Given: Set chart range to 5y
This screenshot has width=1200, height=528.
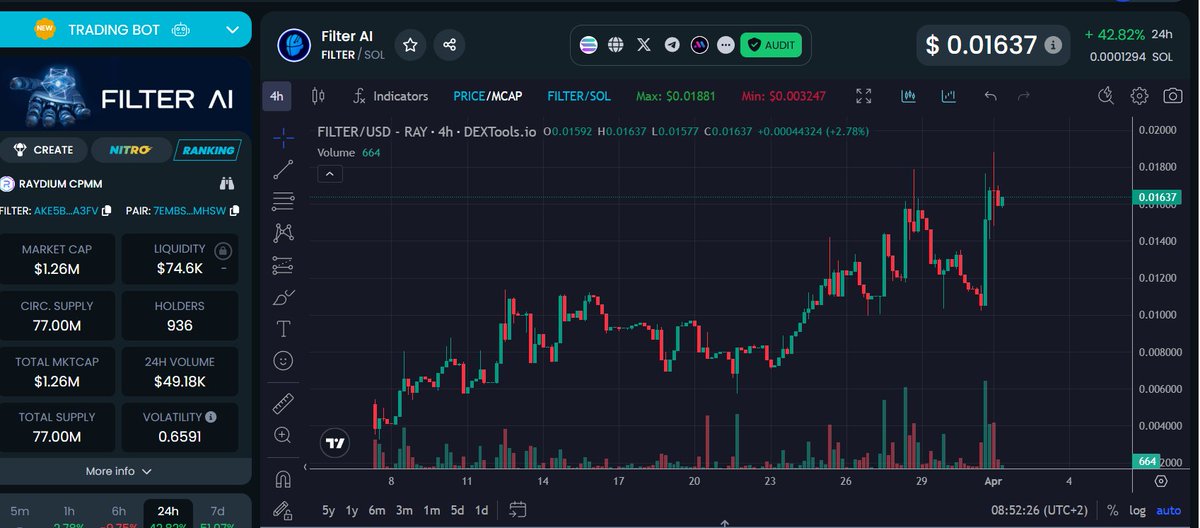Looking at the screenshot, I should pos(329,510).
